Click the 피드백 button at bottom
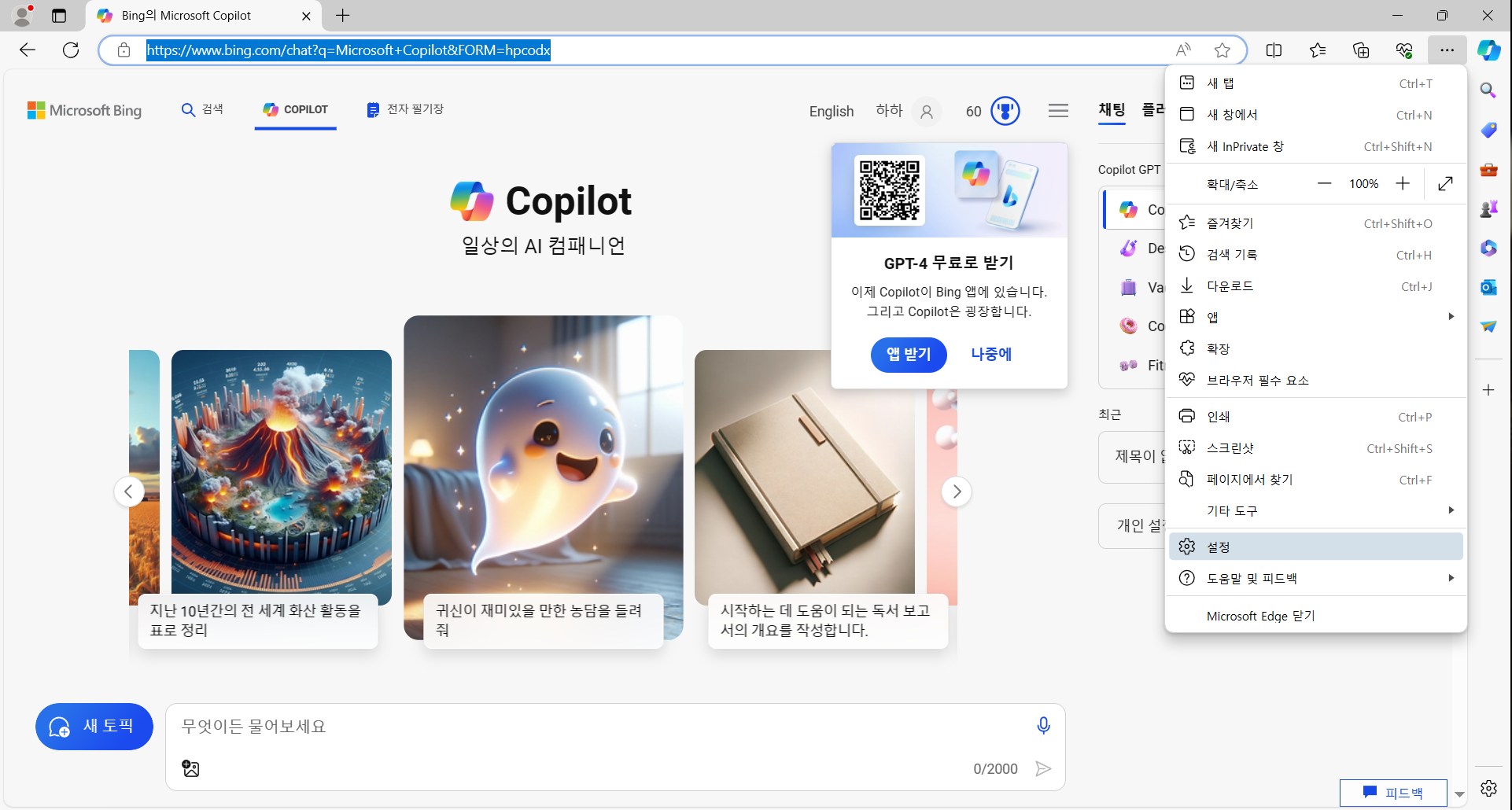The width and height of the screenshot is (1512, 810). point(1393,793)
